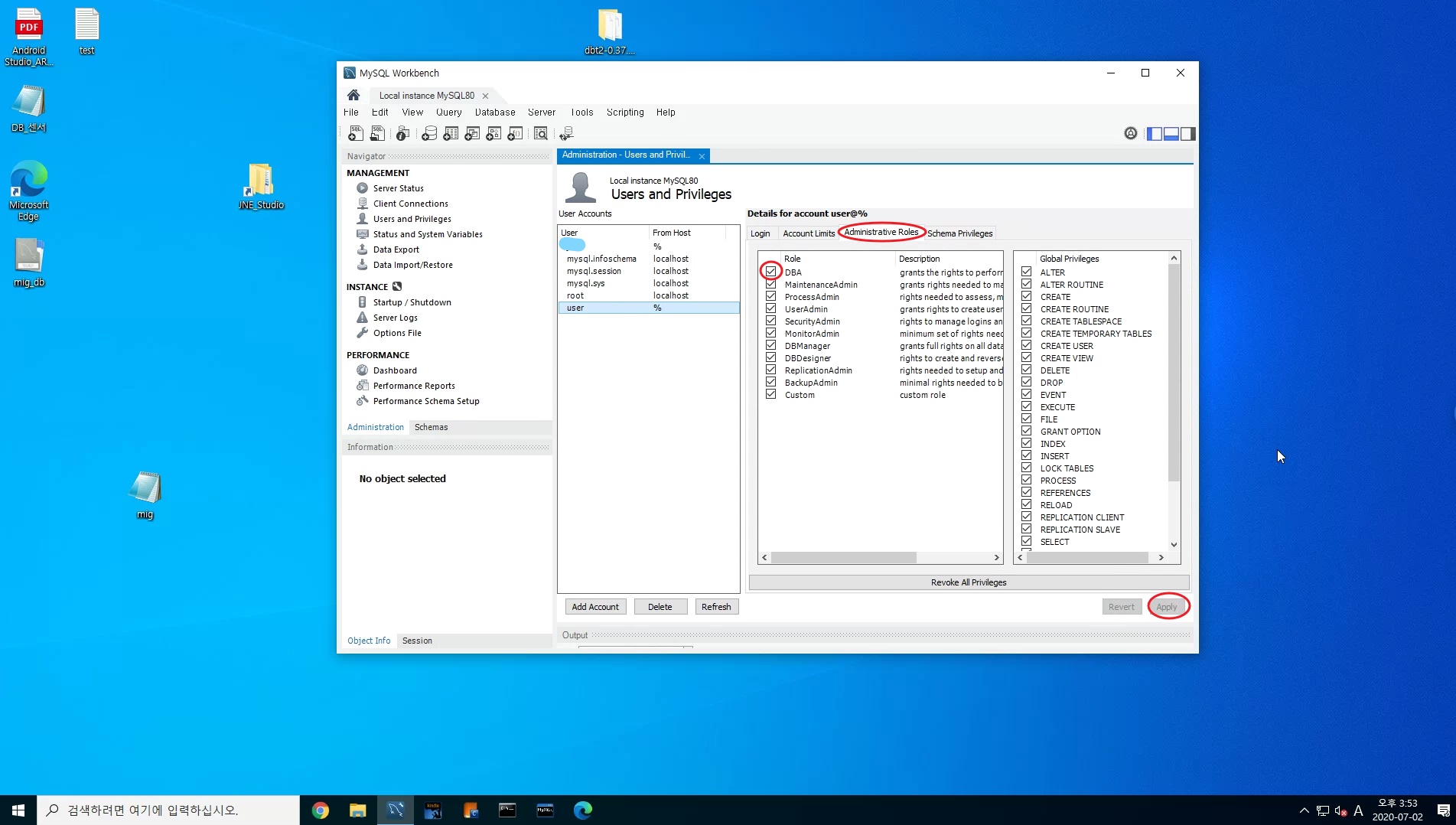Close the Local instance MySQL80 connection tab
This screenshot has width=1456, height=825.
485,96
